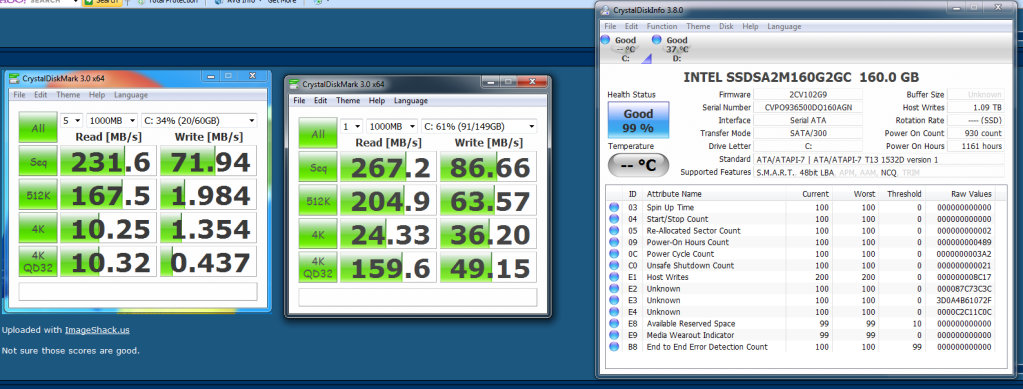Viewport: 1023px width, 389px height.
Task: Start 4K QD32 test in left CrystalDiskMark
Action: [x=38, y=261]
